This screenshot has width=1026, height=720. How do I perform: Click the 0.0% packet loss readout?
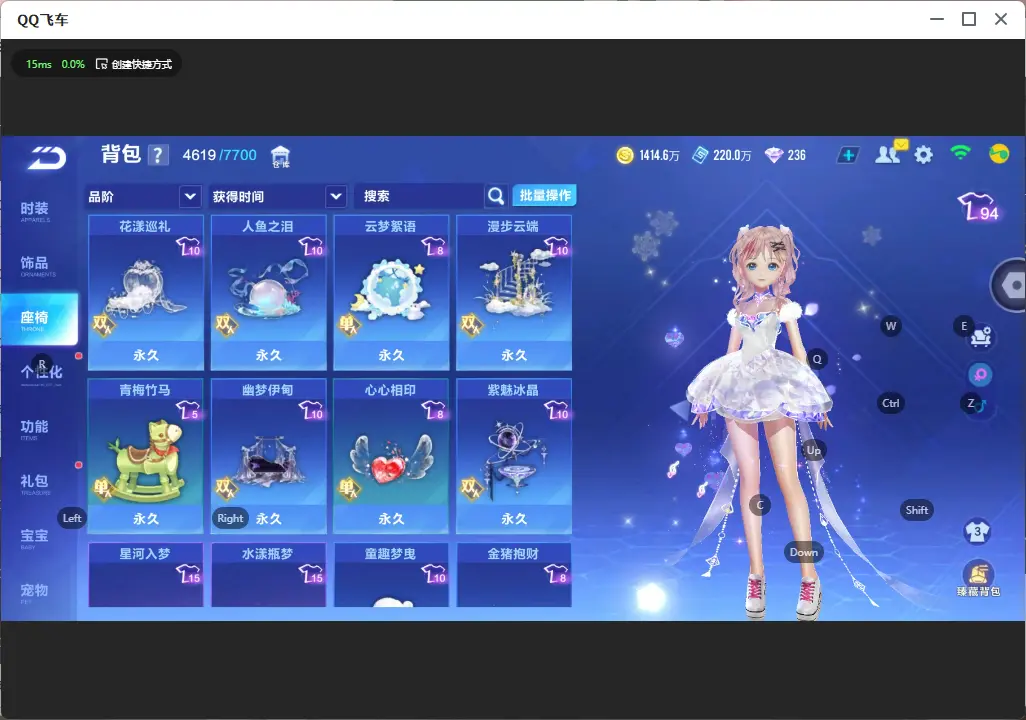pos(73,64)
